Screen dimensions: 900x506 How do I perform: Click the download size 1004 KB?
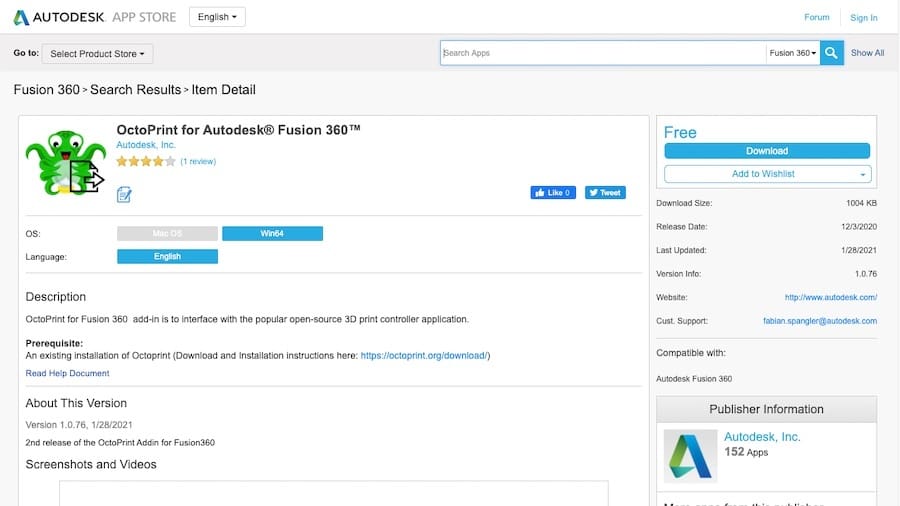tap(861, 203)
